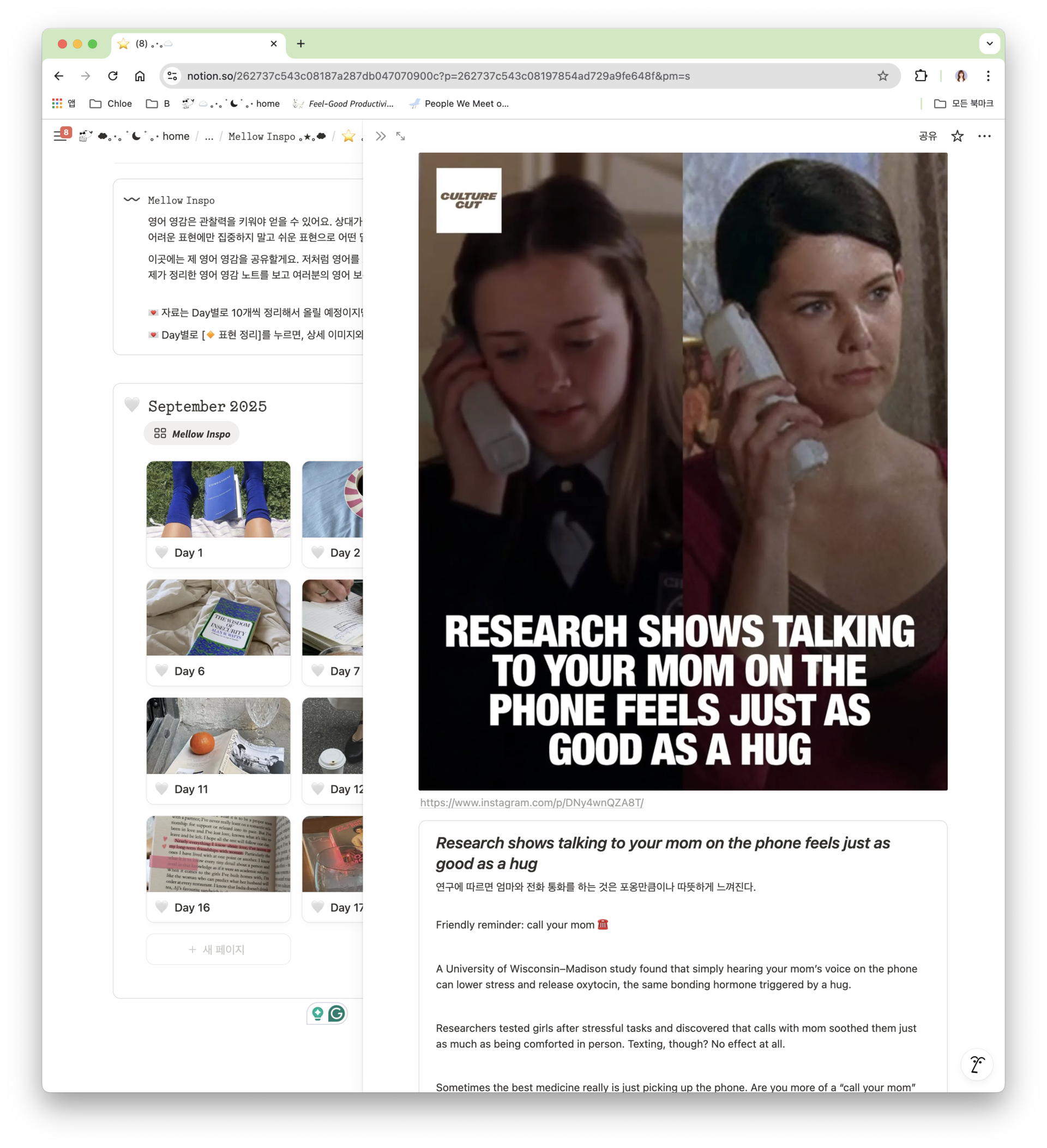Screen dimensions: 1047x1148
Task: Open page in full view
Action: click(x=400, y=136)
